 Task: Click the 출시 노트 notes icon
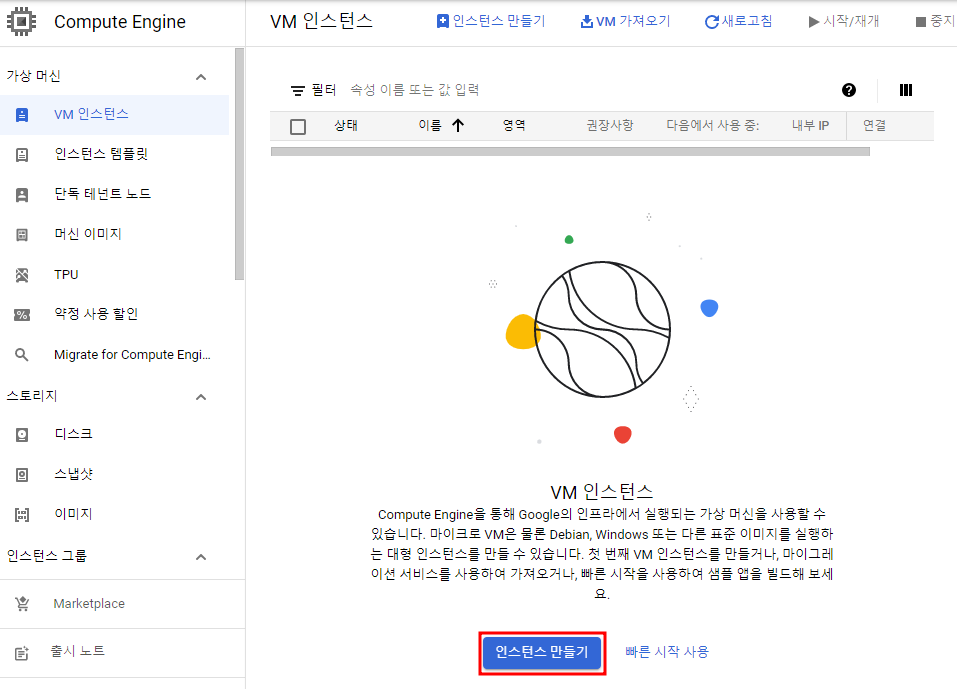[22, 653]
